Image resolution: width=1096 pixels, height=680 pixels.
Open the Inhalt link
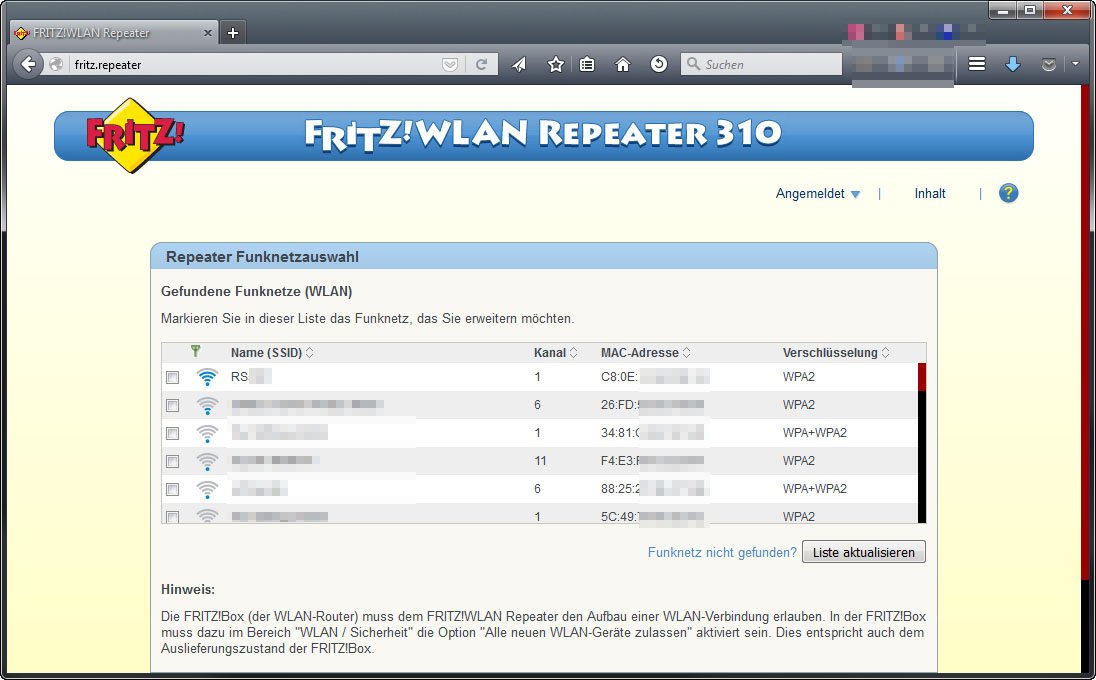(x=930, y=194)
